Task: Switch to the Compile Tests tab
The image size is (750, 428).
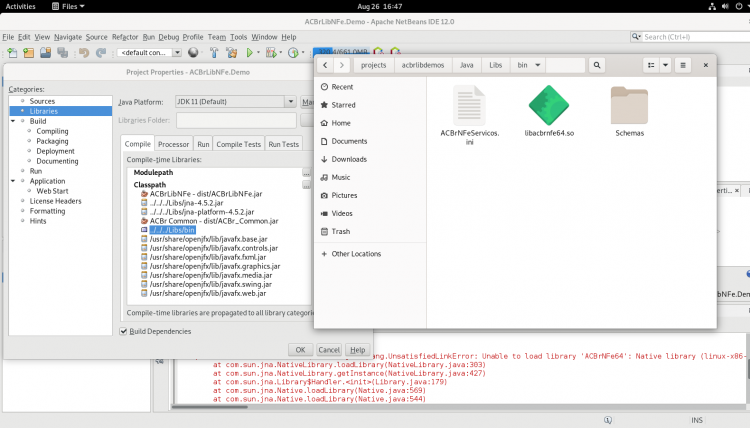Action: tap(238, 144)
